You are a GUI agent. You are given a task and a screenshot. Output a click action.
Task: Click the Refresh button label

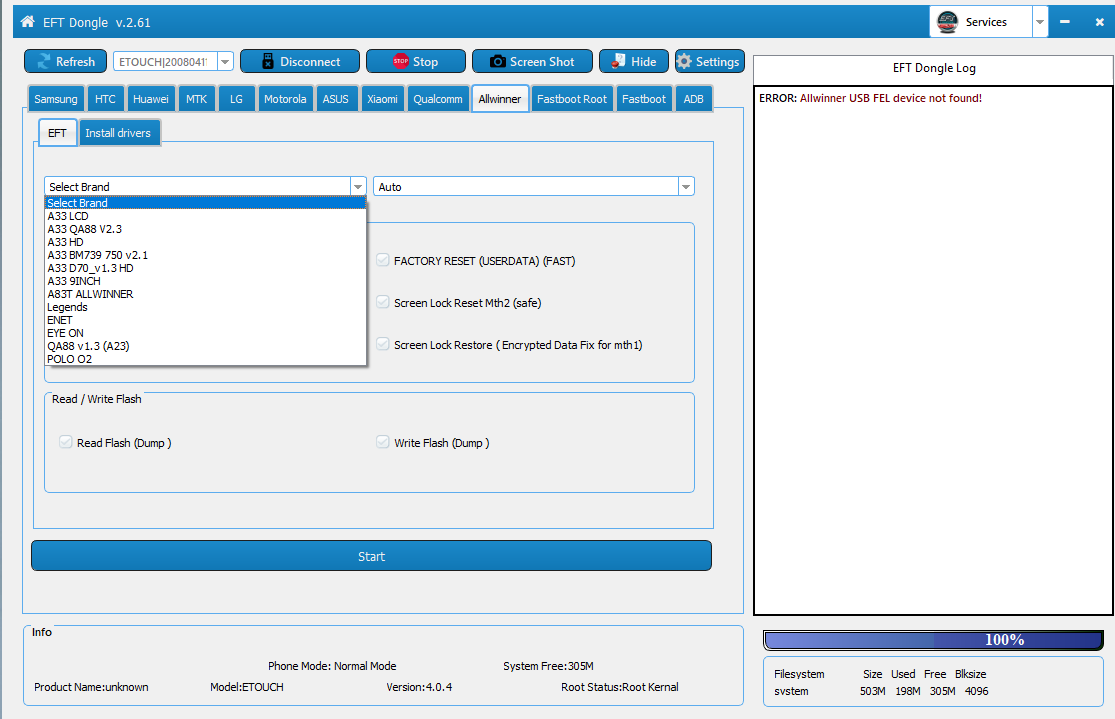point(75,62)
